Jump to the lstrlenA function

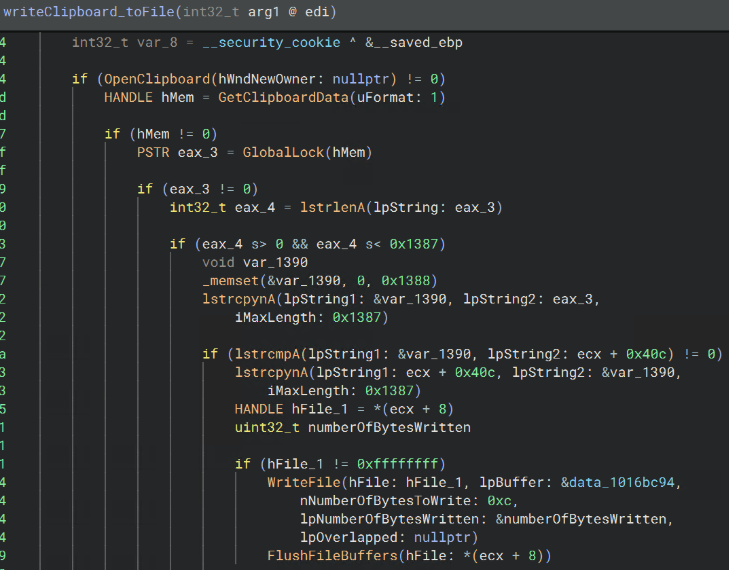(x=332, y=207)
